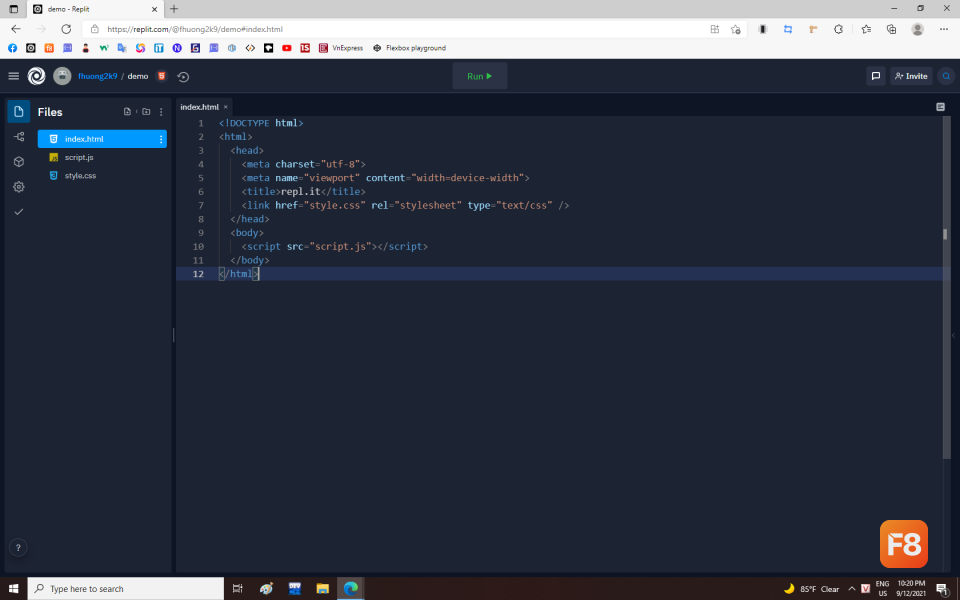Image resolution: width=960 pixels, height=600 pixels.
Task: Open the Packages cube sidebar icon
Action: tap(19, 162)
